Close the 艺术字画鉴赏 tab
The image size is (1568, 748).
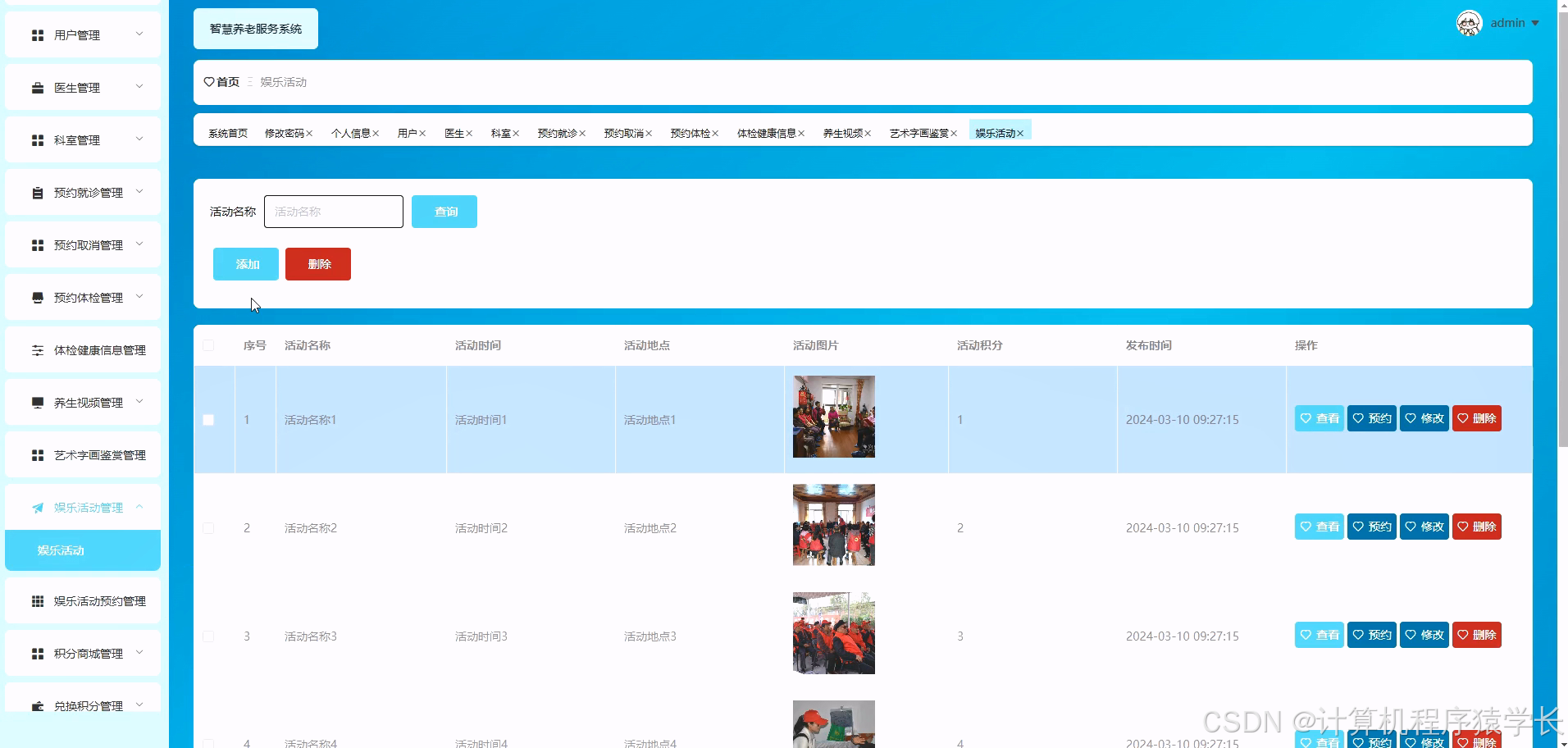click(x=954, y=134)
